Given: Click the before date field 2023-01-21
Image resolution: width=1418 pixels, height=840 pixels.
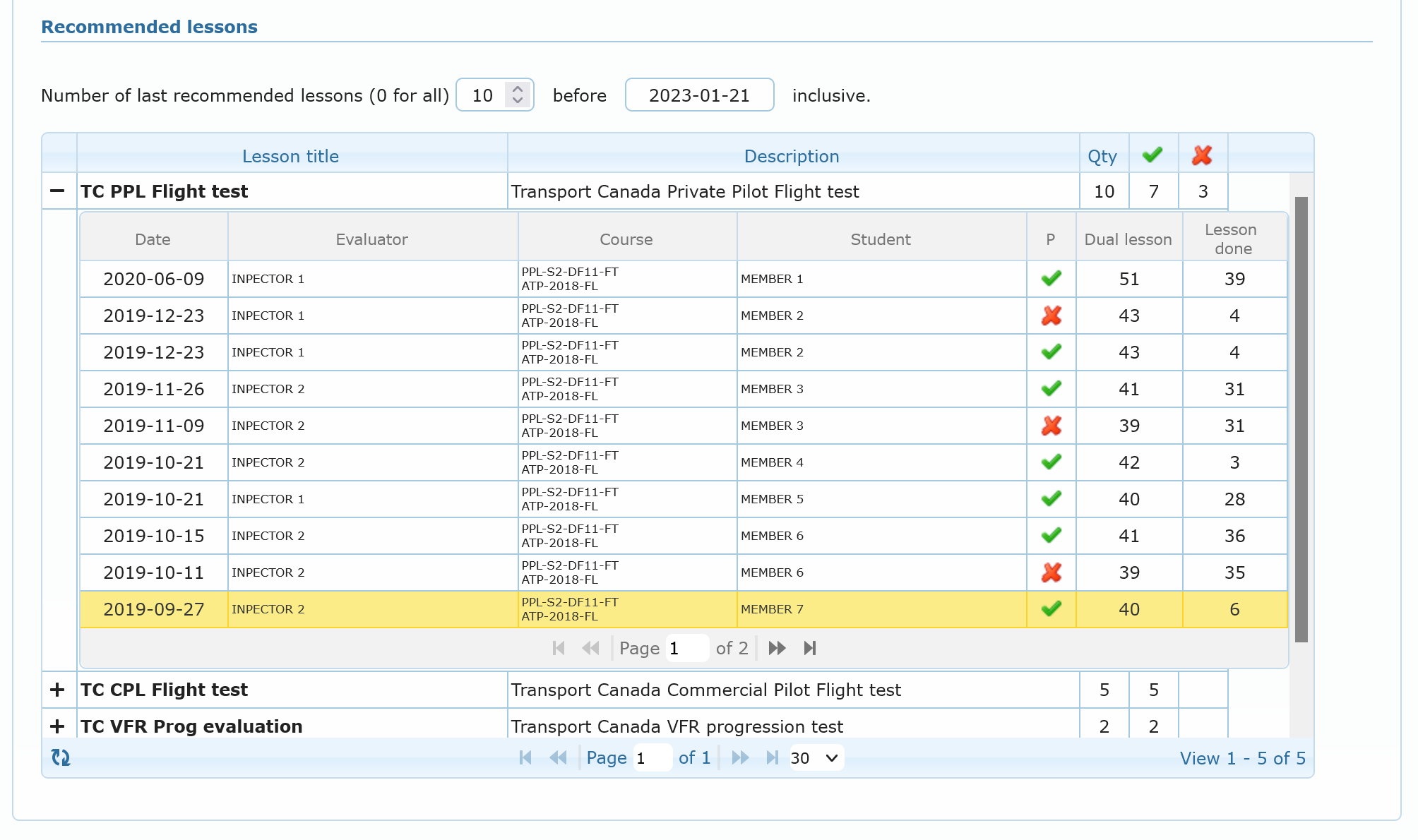Looking at the screenshot, I should click(699, 95).
